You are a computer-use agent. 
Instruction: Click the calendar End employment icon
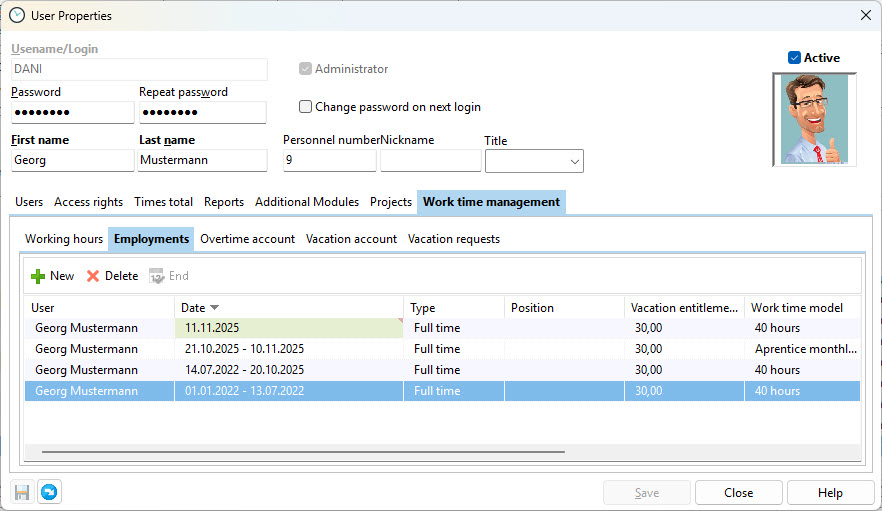click(x=156, y=276)
